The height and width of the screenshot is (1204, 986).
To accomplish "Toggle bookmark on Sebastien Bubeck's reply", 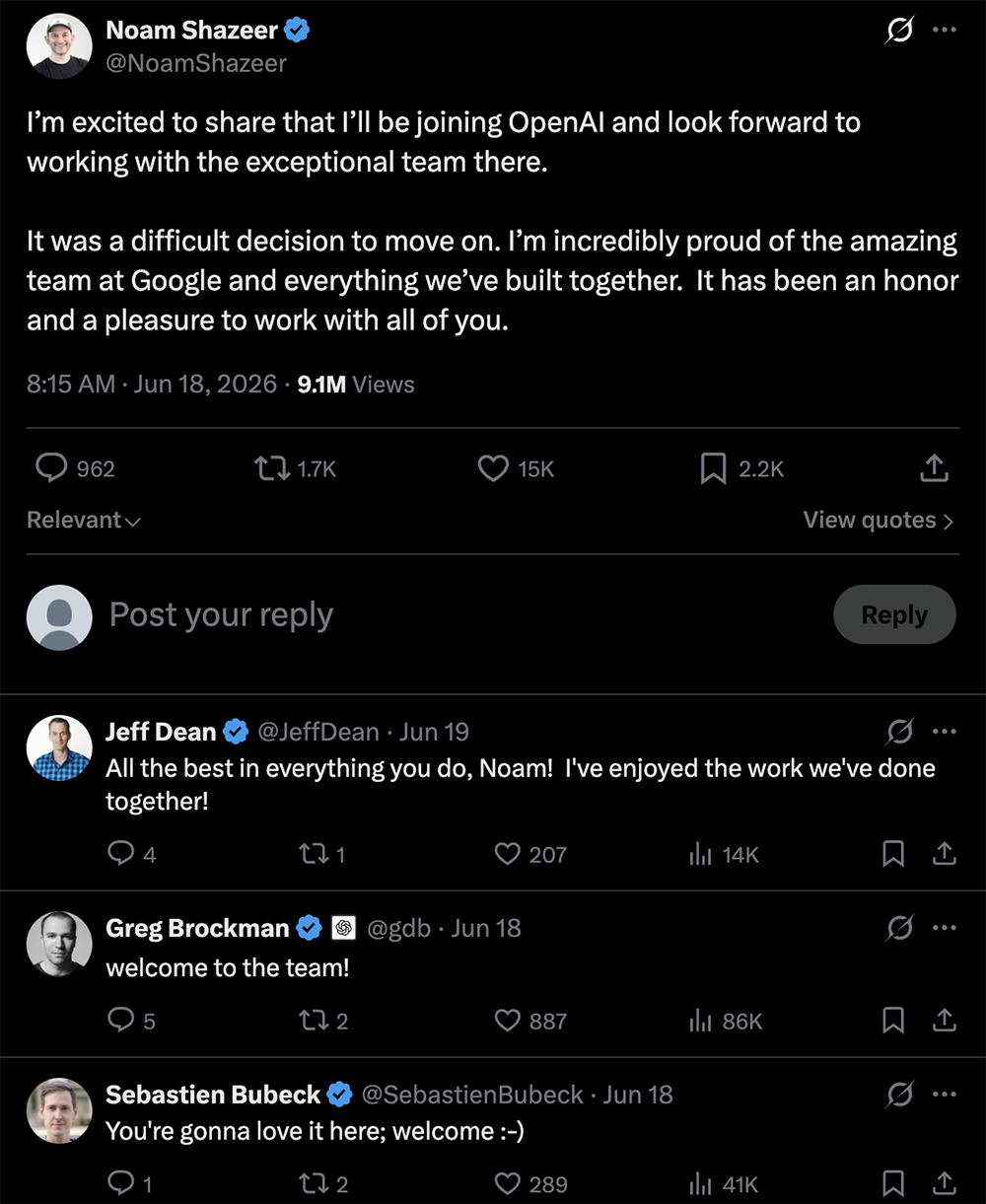I will [x=893, y=1183].
